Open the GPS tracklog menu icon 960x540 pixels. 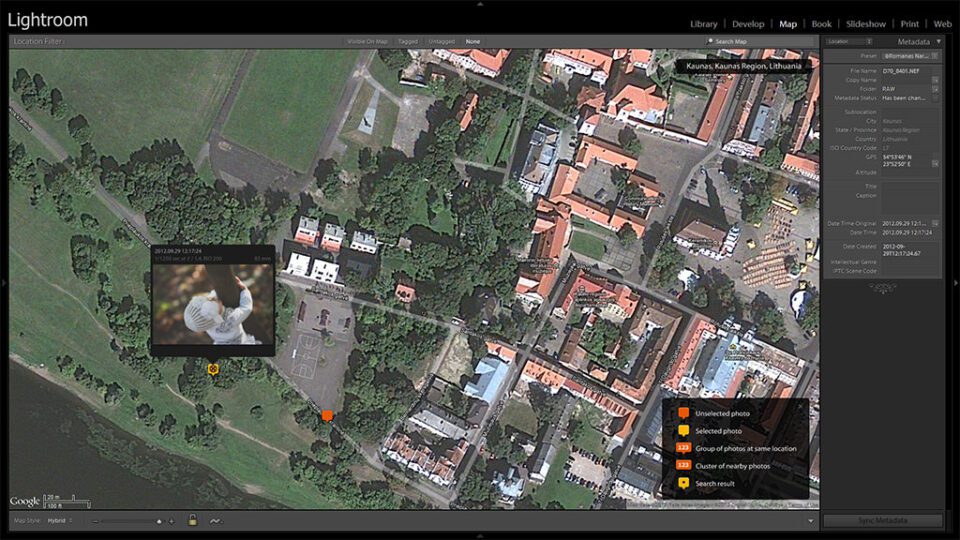216,521
